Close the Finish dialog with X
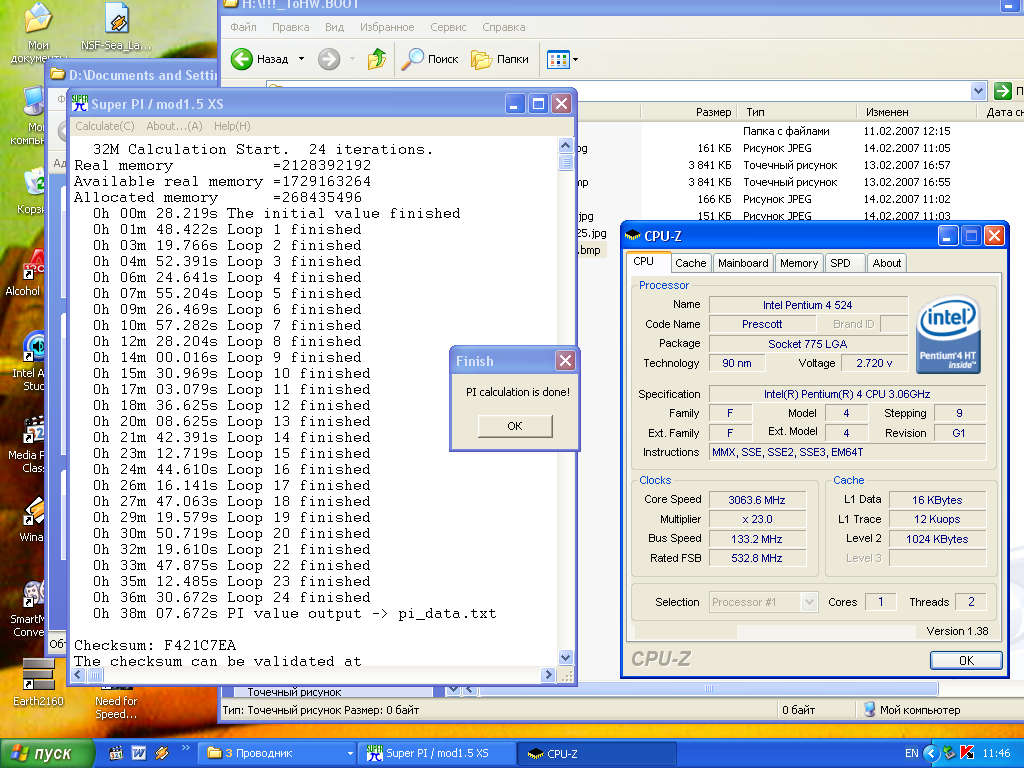1024x768 pixels. 566,360
